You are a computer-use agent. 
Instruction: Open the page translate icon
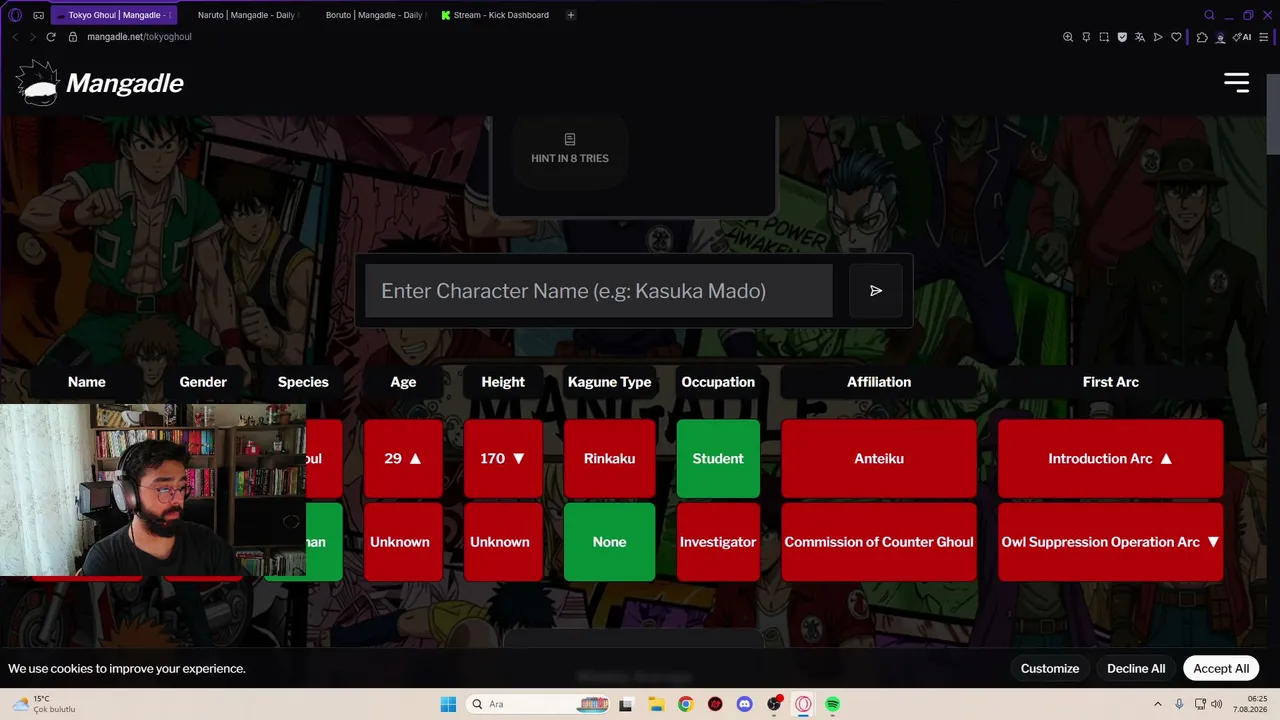click(x=1140, y=37)
